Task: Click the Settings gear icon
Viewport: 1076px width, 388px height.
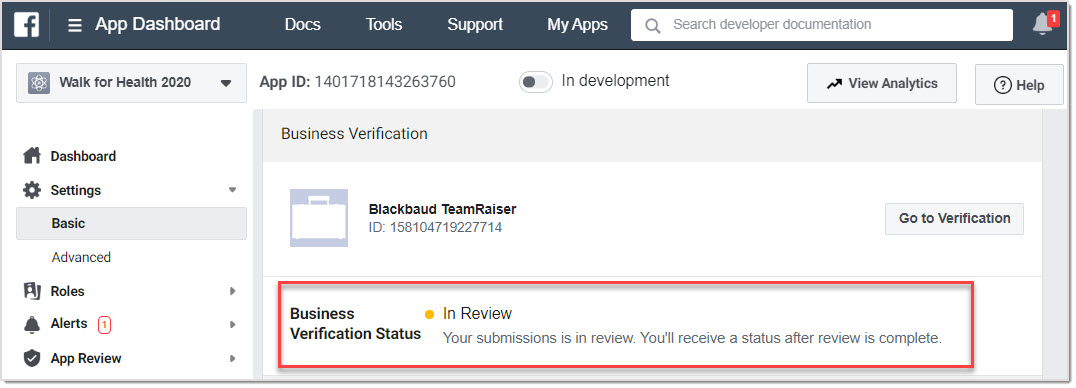Action: (x=32, y=190)
